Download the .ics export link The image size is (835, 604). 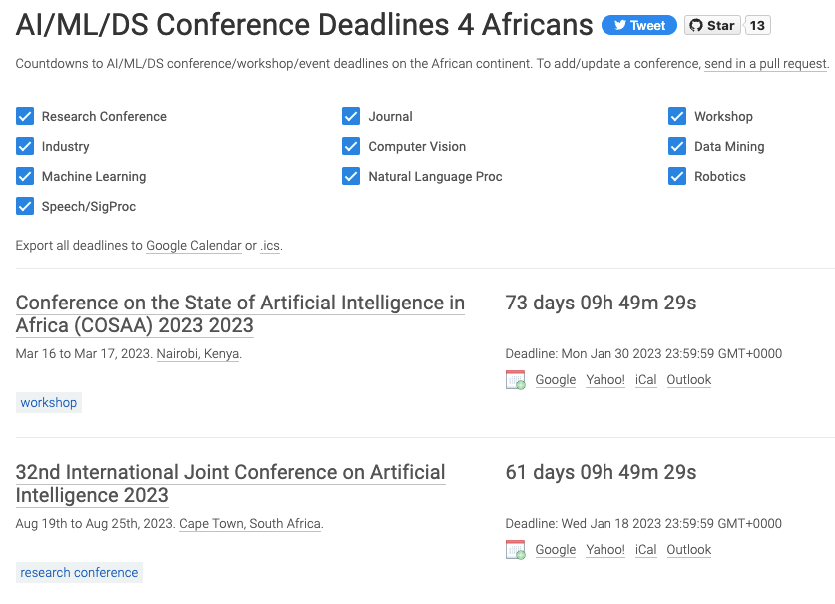coord(270,246)
